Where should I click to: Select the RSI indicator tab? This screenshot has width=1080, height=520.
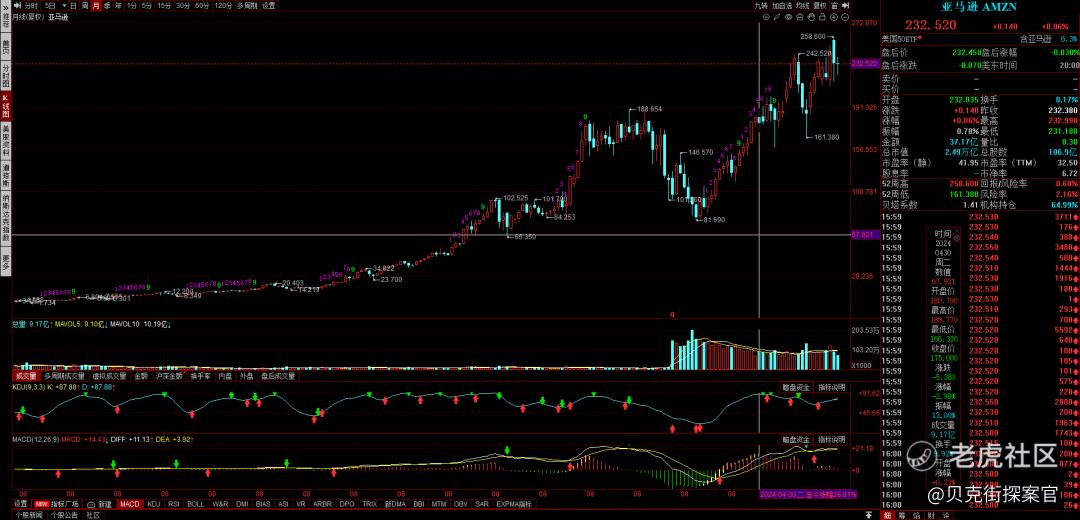coord(174,504)
